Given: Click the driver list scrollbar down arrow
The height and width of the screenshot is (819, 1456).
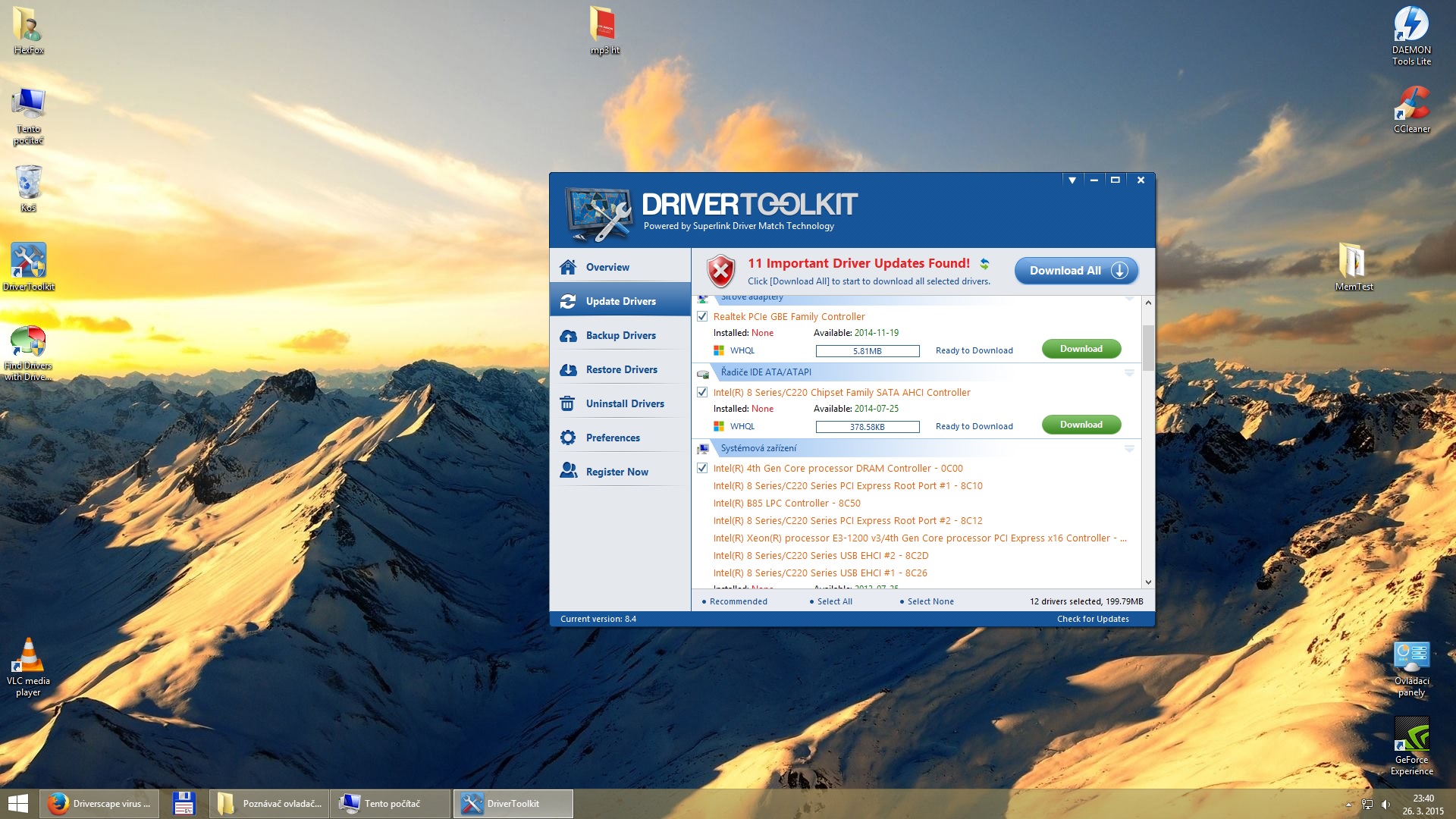Looking at the screenshot, I should coord(1148,582).
